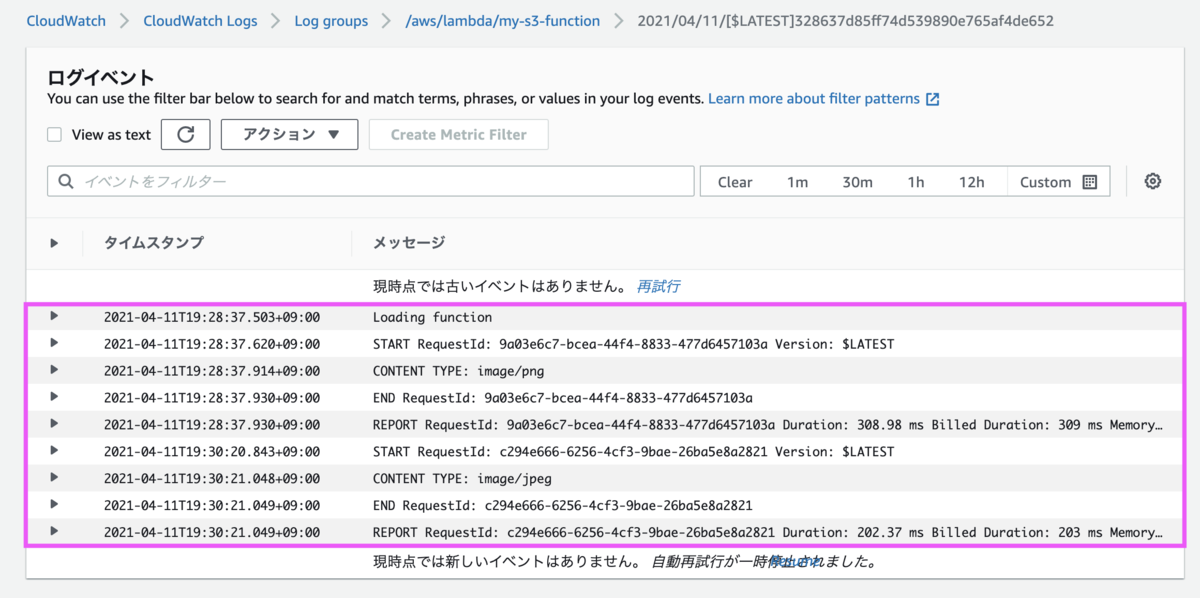Select timestamp 2021-04-11T19:28:37.914+09:00
This screenshot has height=598, width=1200.
pos(212,371)
